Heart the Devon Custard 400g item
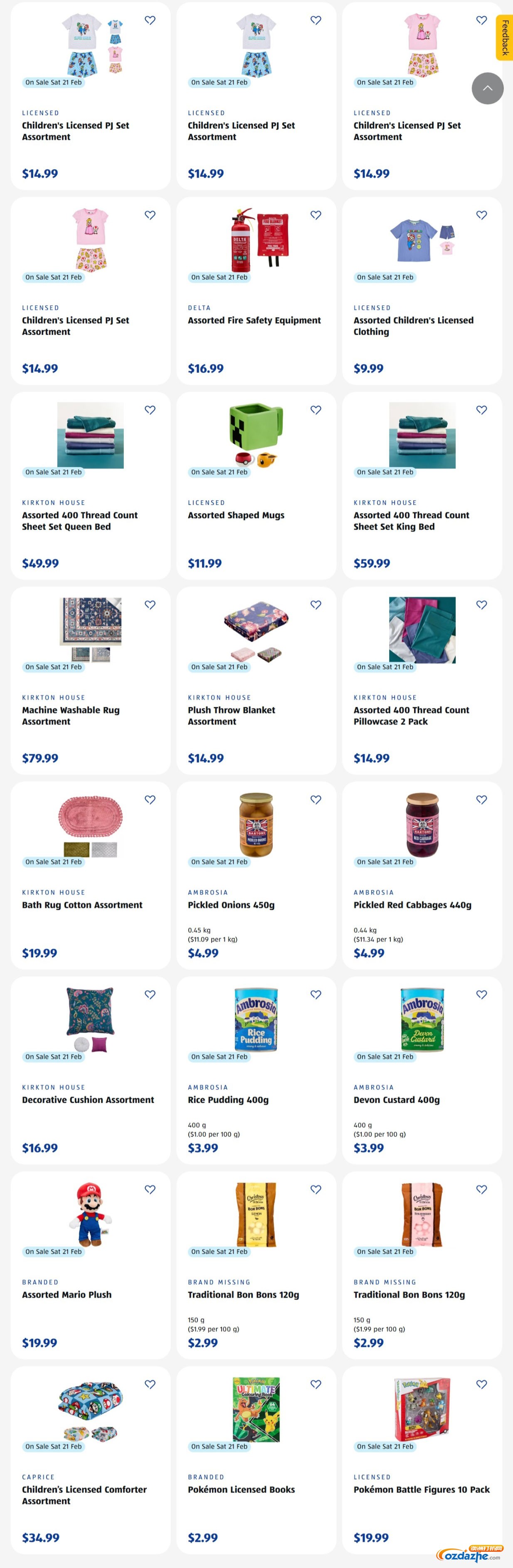Viewport: 513px width, 1568px height. (x=481, y=994)
